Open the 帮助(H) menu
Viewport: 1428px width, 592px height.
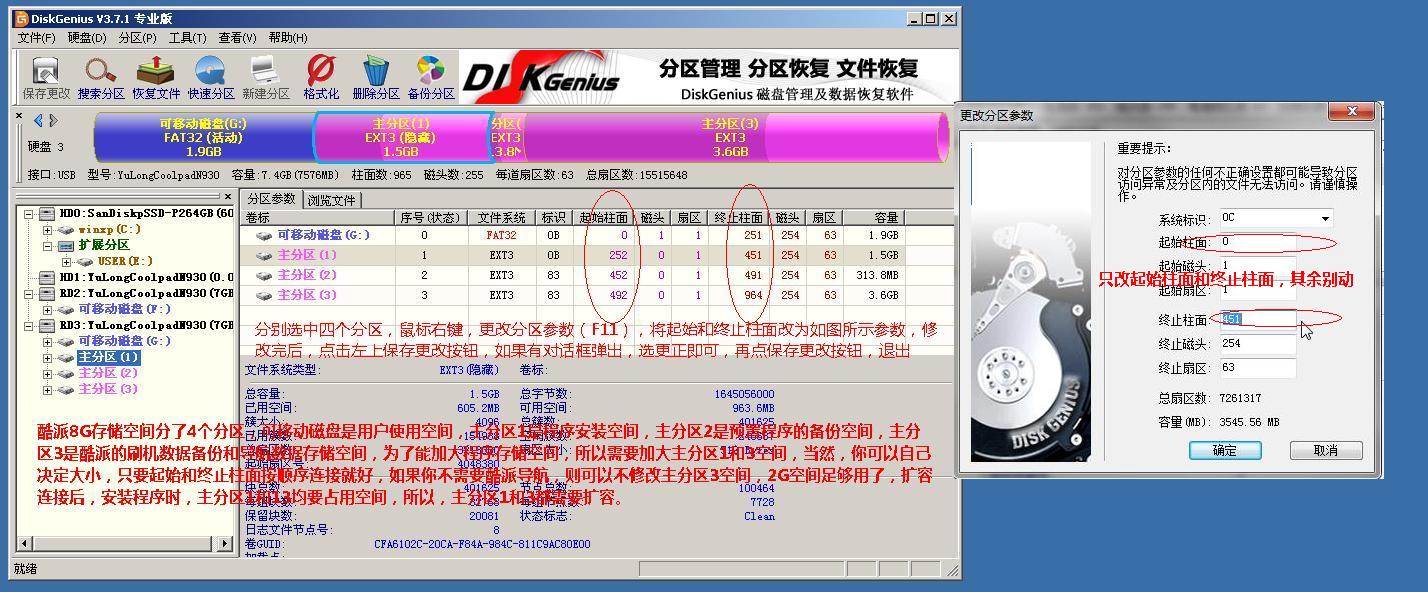pos(287,38)
